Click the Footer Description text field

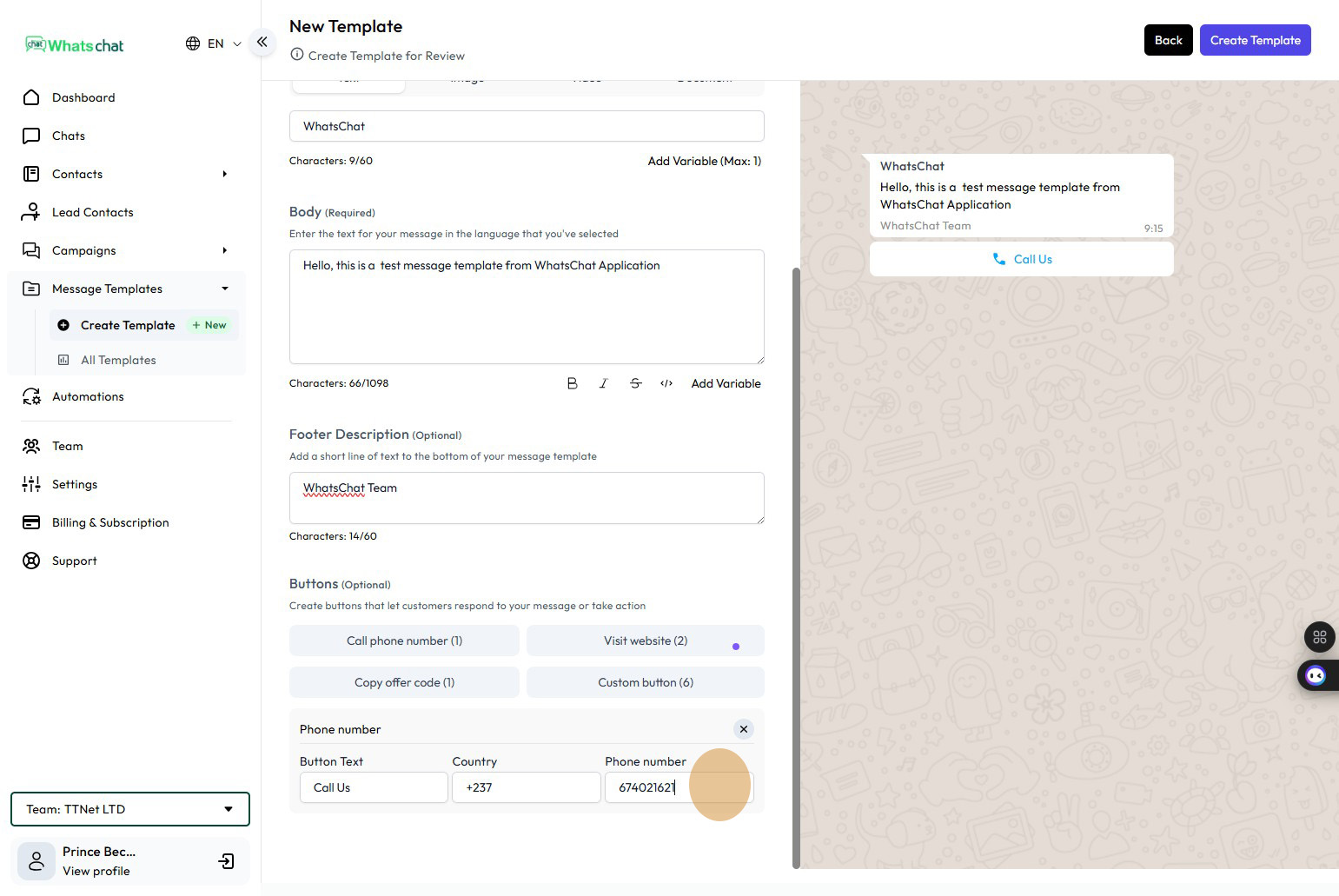527,498
